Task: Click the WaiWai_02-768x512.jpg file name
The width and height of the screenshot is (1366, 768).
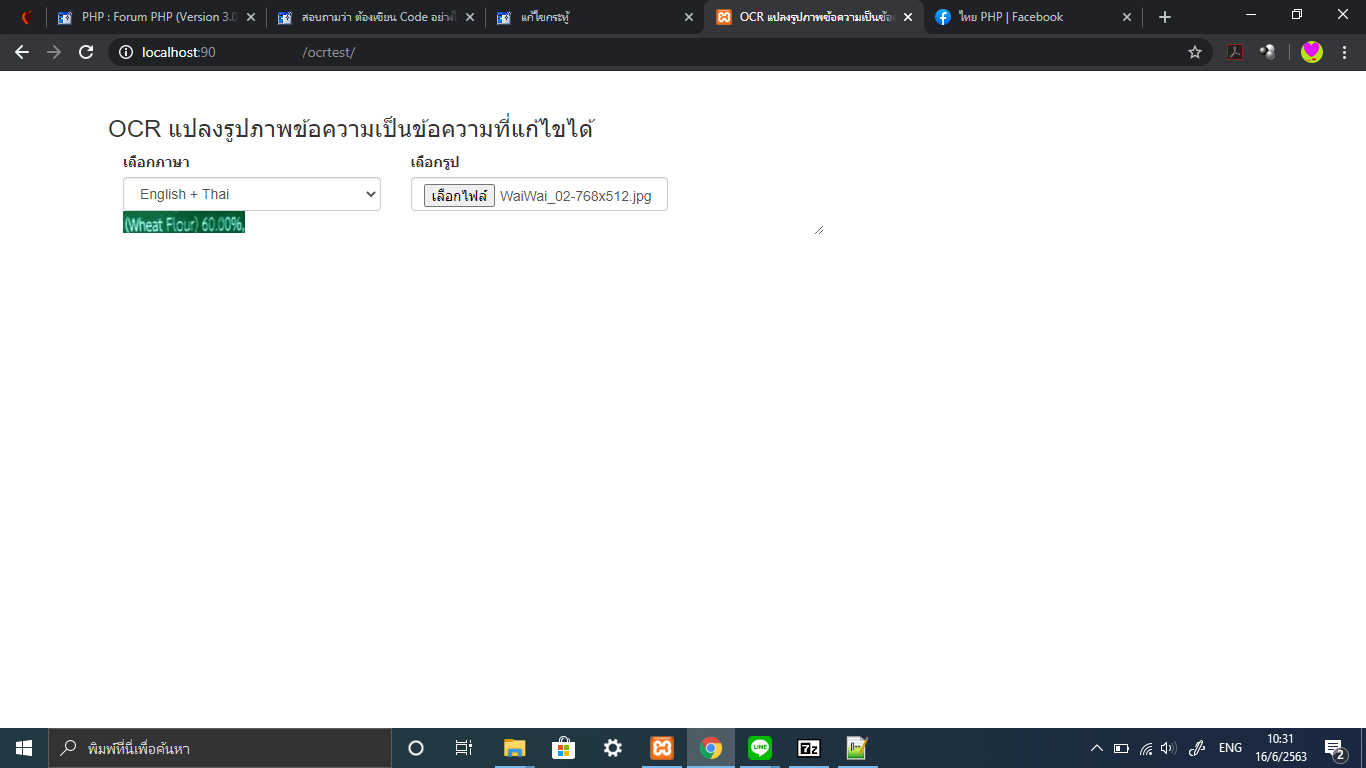Action: (x=576, y=196)
